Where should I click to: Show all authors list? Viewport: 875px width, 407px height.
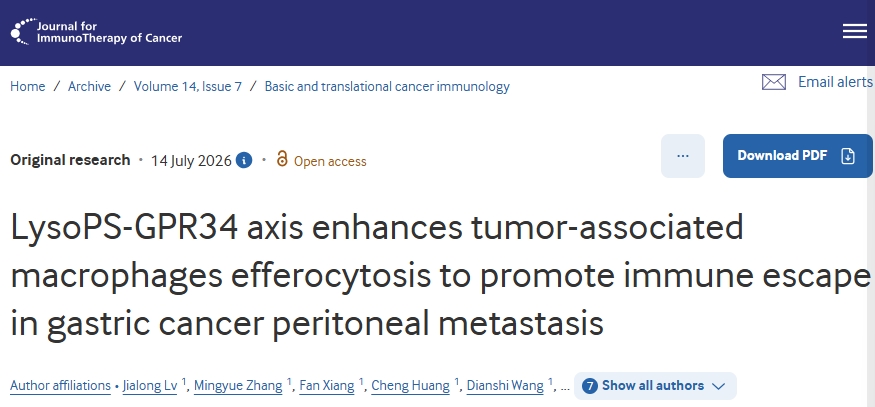pos(655,386)
